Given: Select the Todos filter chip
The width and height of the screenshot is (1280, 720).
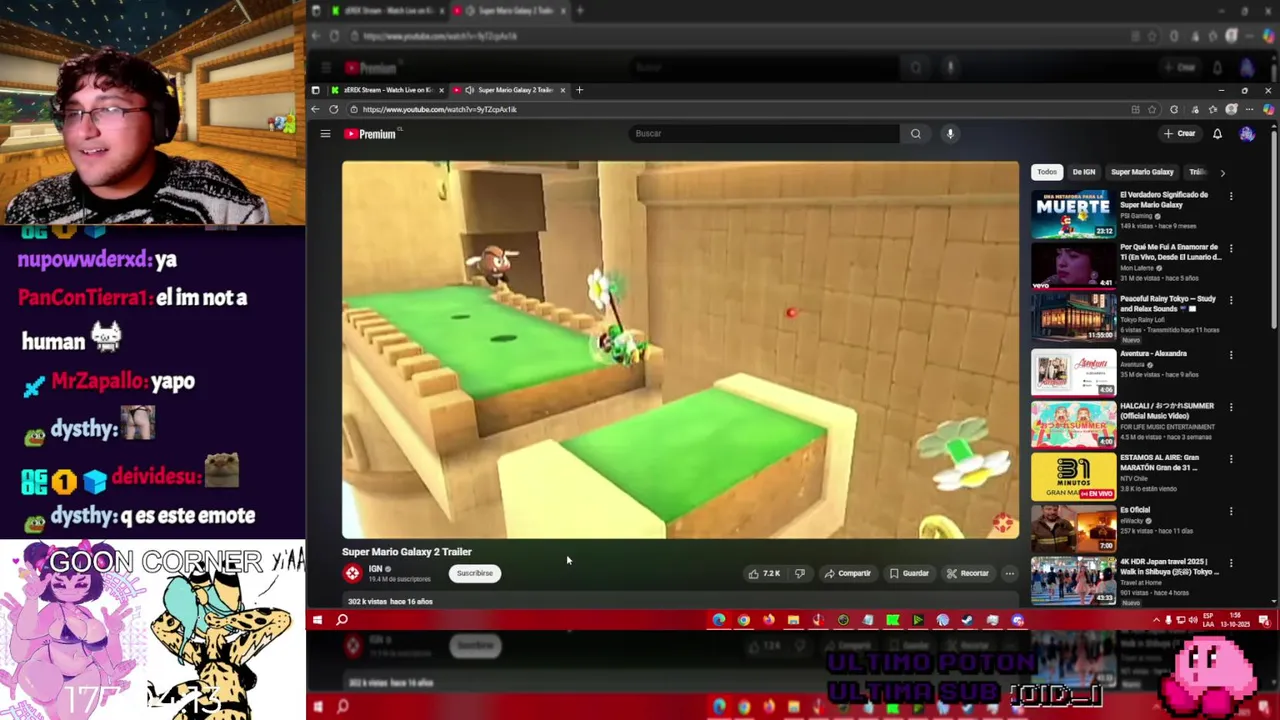Looking at the screenshot, I should point(1047,172).
